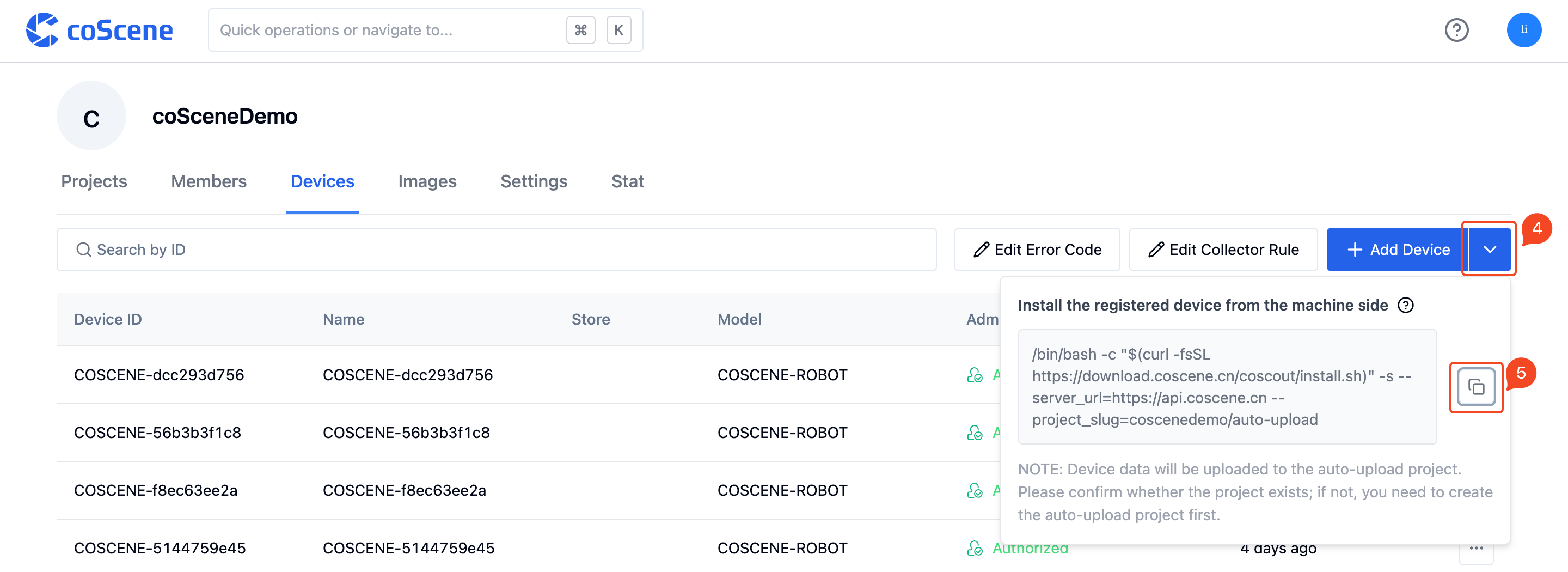
Task: Focus the quick operations search bar
Action: (x=425, y=30)
